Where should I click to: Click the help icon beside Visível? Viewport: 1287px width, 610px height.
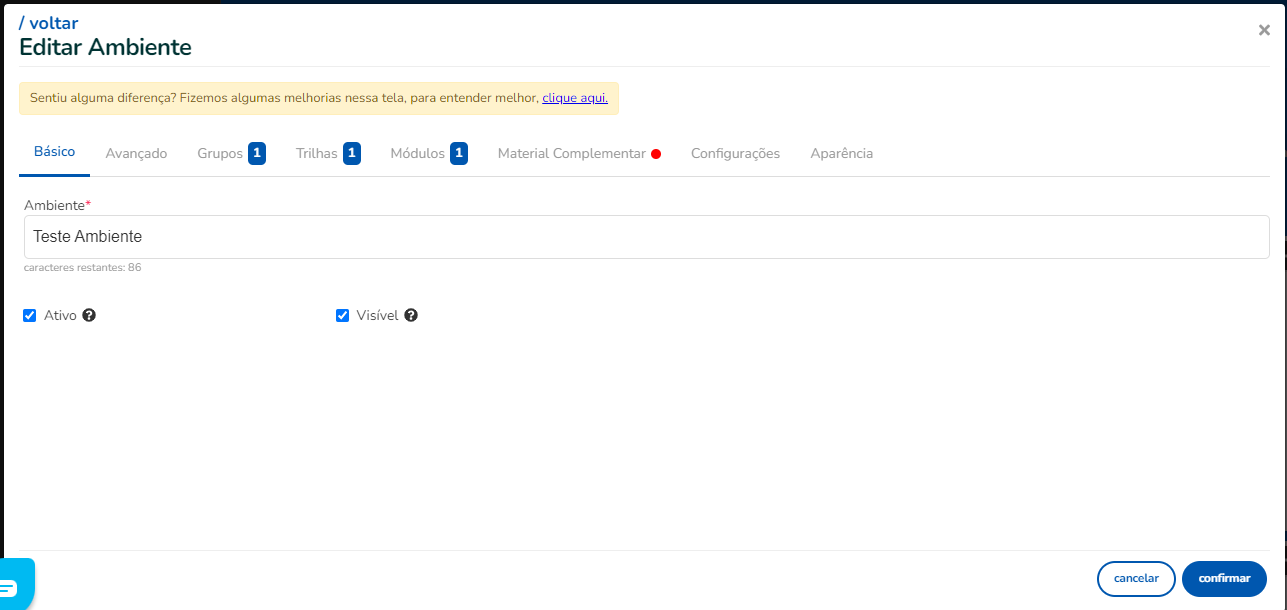click(x=411, y=315)
